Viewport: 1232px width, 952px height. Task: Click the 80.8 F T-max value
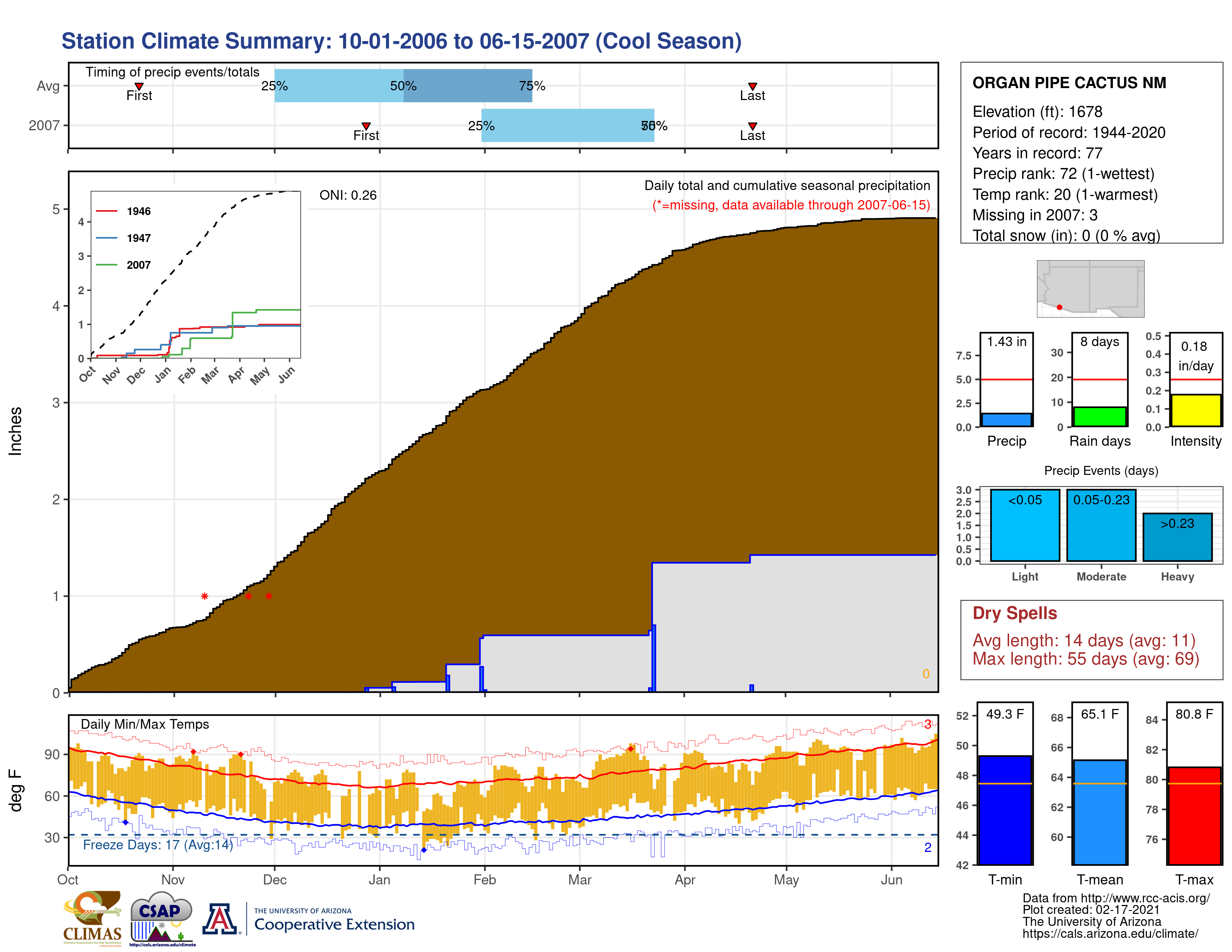pyautogui.click(x=1194, y=714)
